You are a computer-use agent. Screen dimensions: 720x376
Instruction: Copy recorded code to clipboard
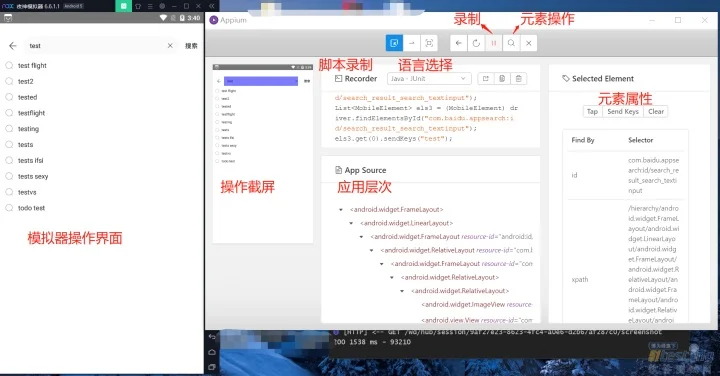[x=502, y=79]
